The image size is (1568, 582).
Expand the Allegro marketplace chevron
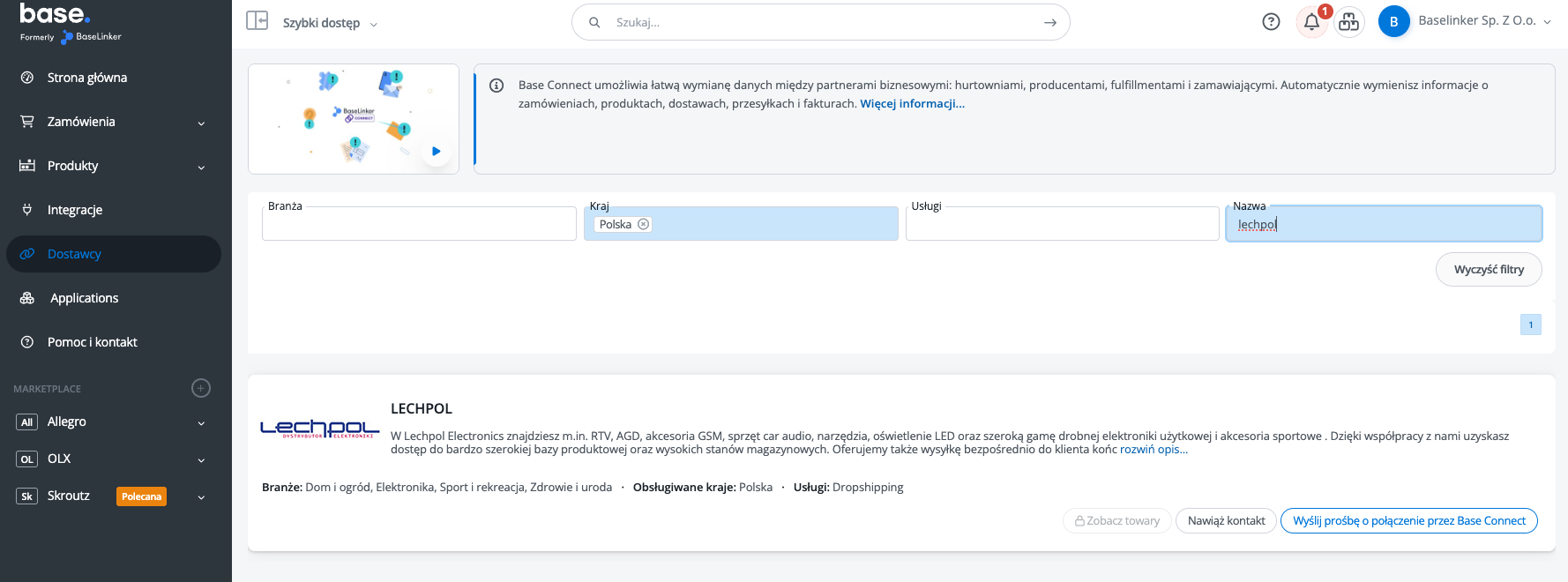pyautogui.click(x=201, y=423)
